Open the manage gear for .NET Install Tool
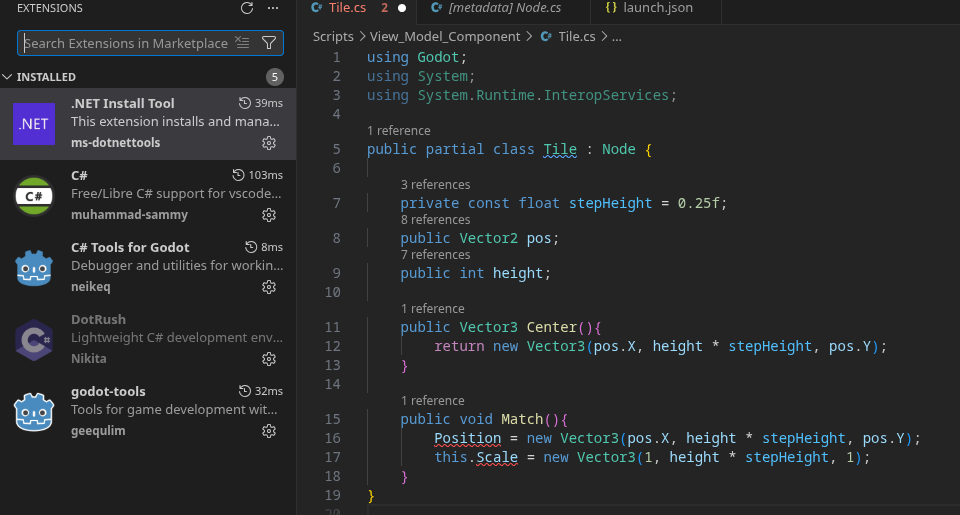Image resolution: width=960 pixels, height=515 pixels. coord(269,143)
